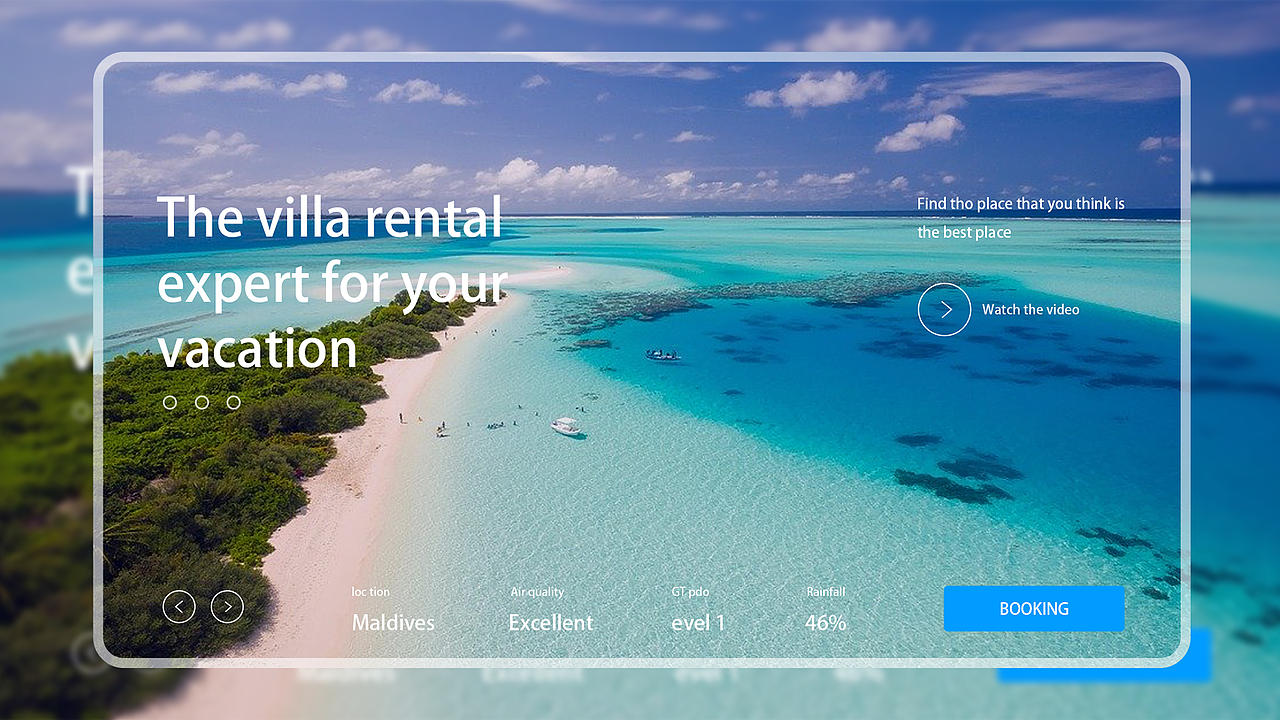Click the location label above Maldives
The image size is (1280, 720).
click(x=371, y=592)
